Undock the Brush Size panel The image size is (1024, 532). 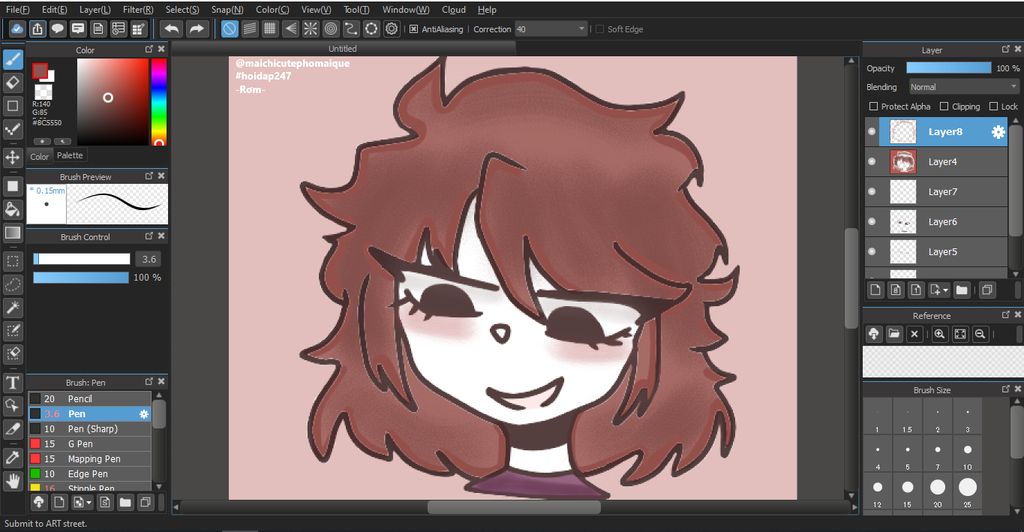1006,389
